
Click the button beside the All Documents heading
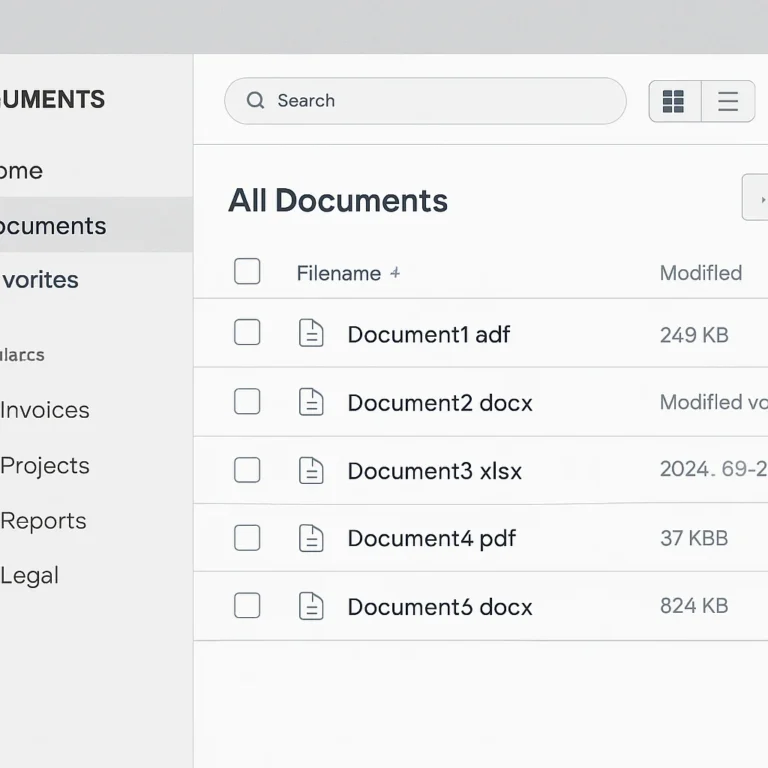pyautogui.click(x=756, y=197)
